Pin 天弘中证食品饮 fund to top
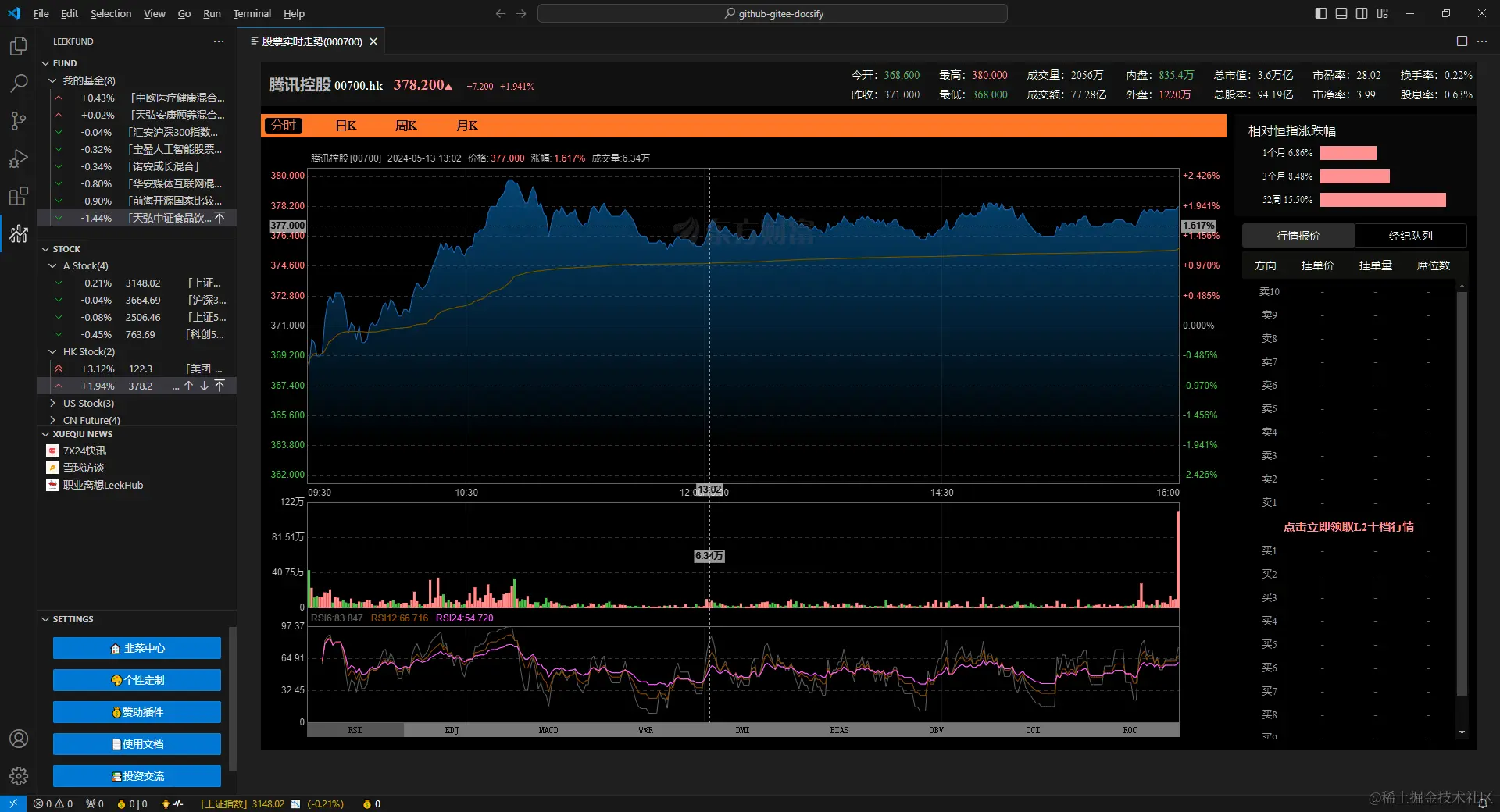The height and width of the screenshot is (812, 1500). [x=220, y=218]
